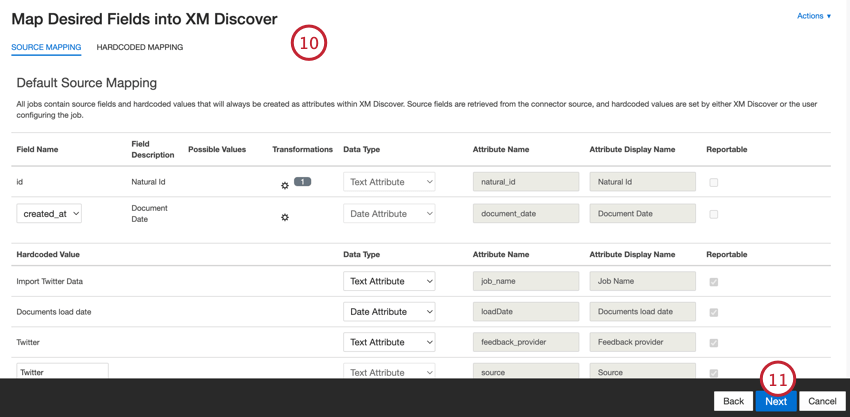
Task: Click the Back button
Action: click(733, 401)
